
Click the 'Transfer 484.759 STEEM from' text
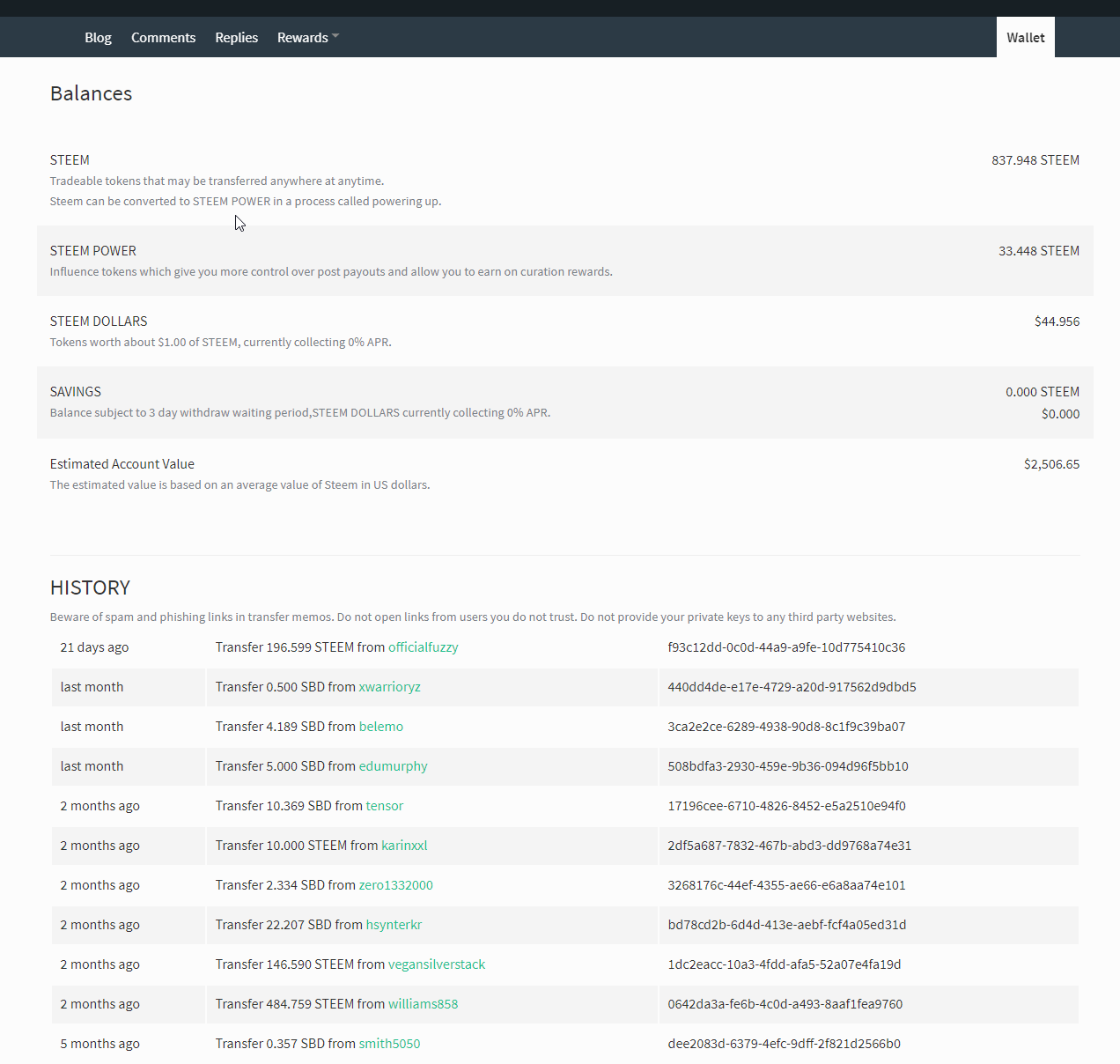point(300,1004)
